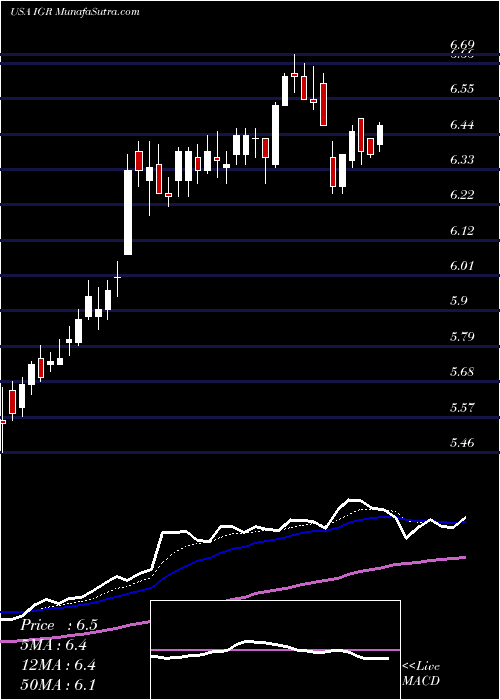Click the <<Live MACD label
Screen dimensions: 500x700
tap(421, 674)
